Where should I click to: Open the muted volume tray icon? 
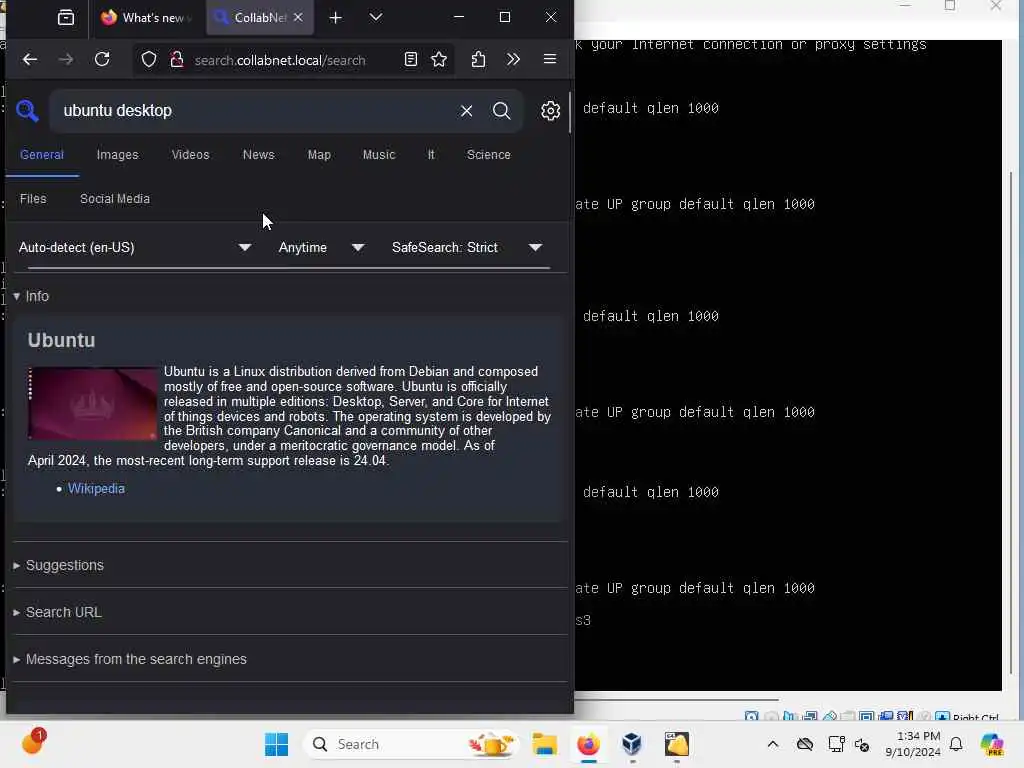tap(862, 744)
